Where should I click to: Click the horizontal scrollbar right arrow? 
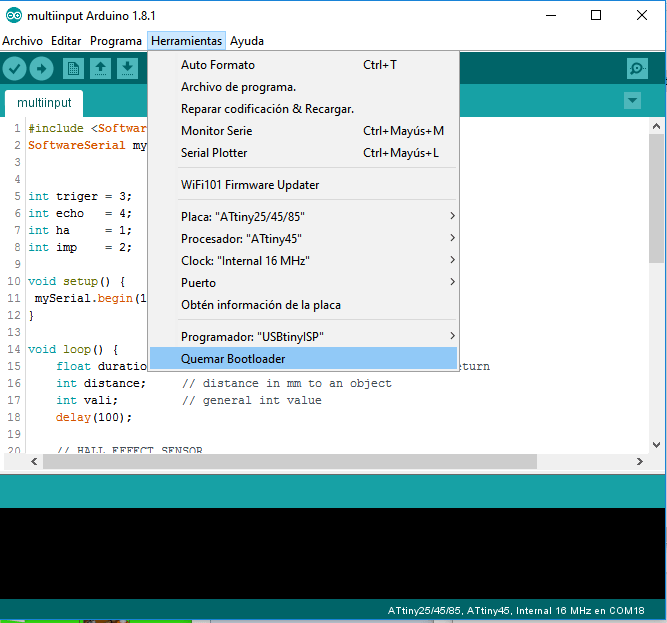[x=639, y=462]
